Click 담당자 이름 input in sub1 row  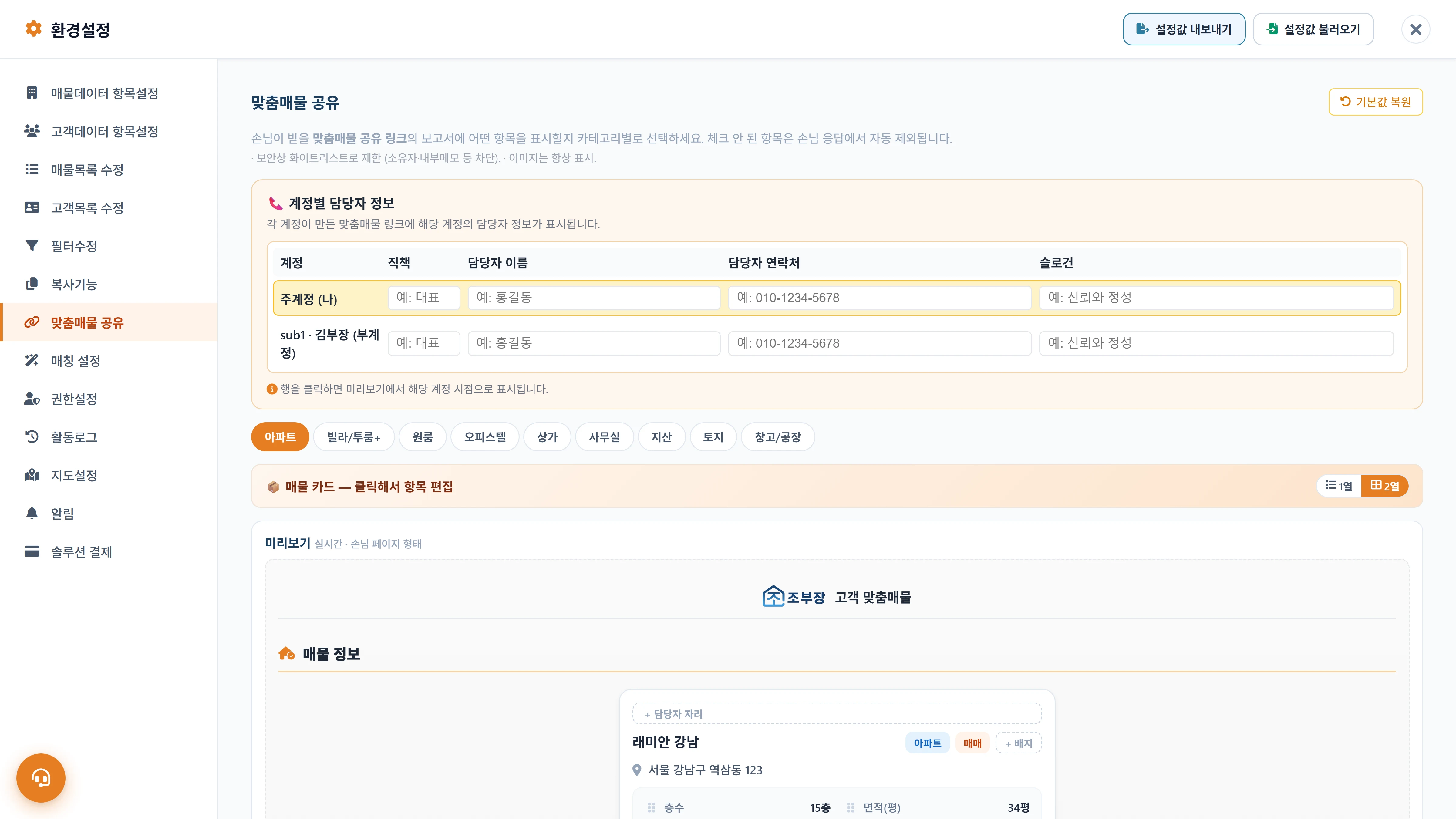tap(594, 344)
